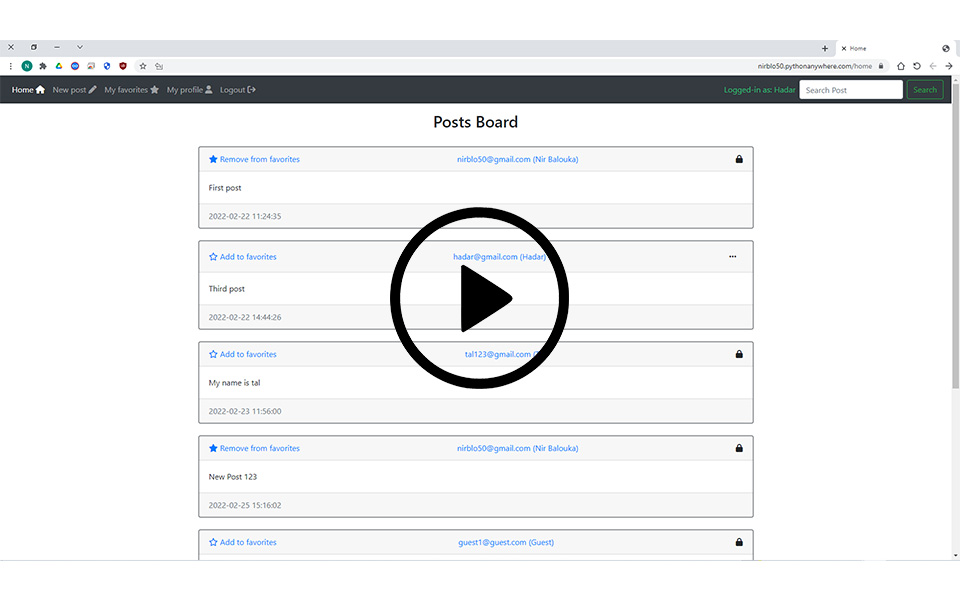
Task: Click into the Search Post field
Action: tap(851, 90)
